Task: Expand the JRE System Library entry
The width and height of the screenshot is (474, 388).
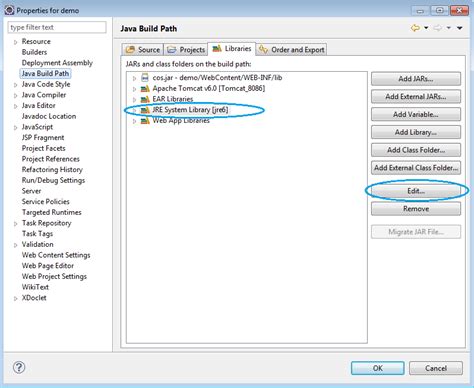Action: pos(134,110)
